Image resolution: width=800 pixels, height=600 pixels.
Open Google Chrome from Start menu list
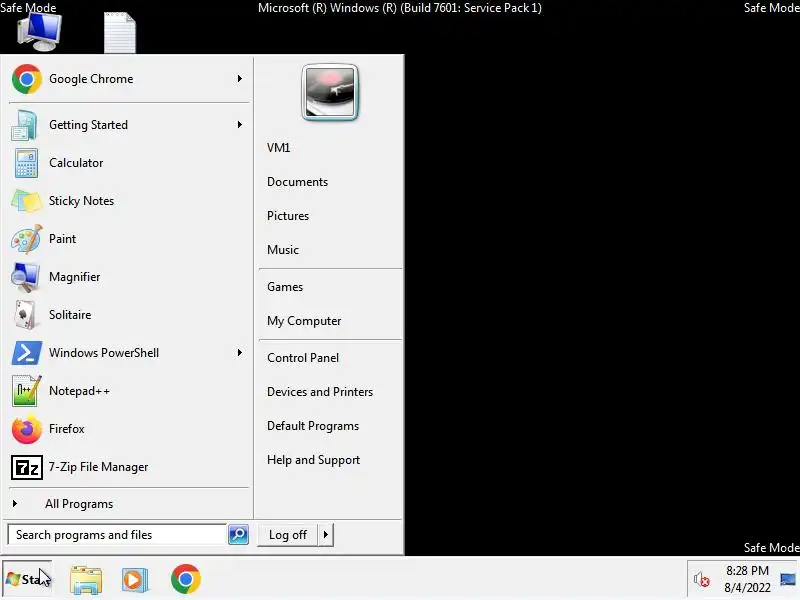[129, 79]
